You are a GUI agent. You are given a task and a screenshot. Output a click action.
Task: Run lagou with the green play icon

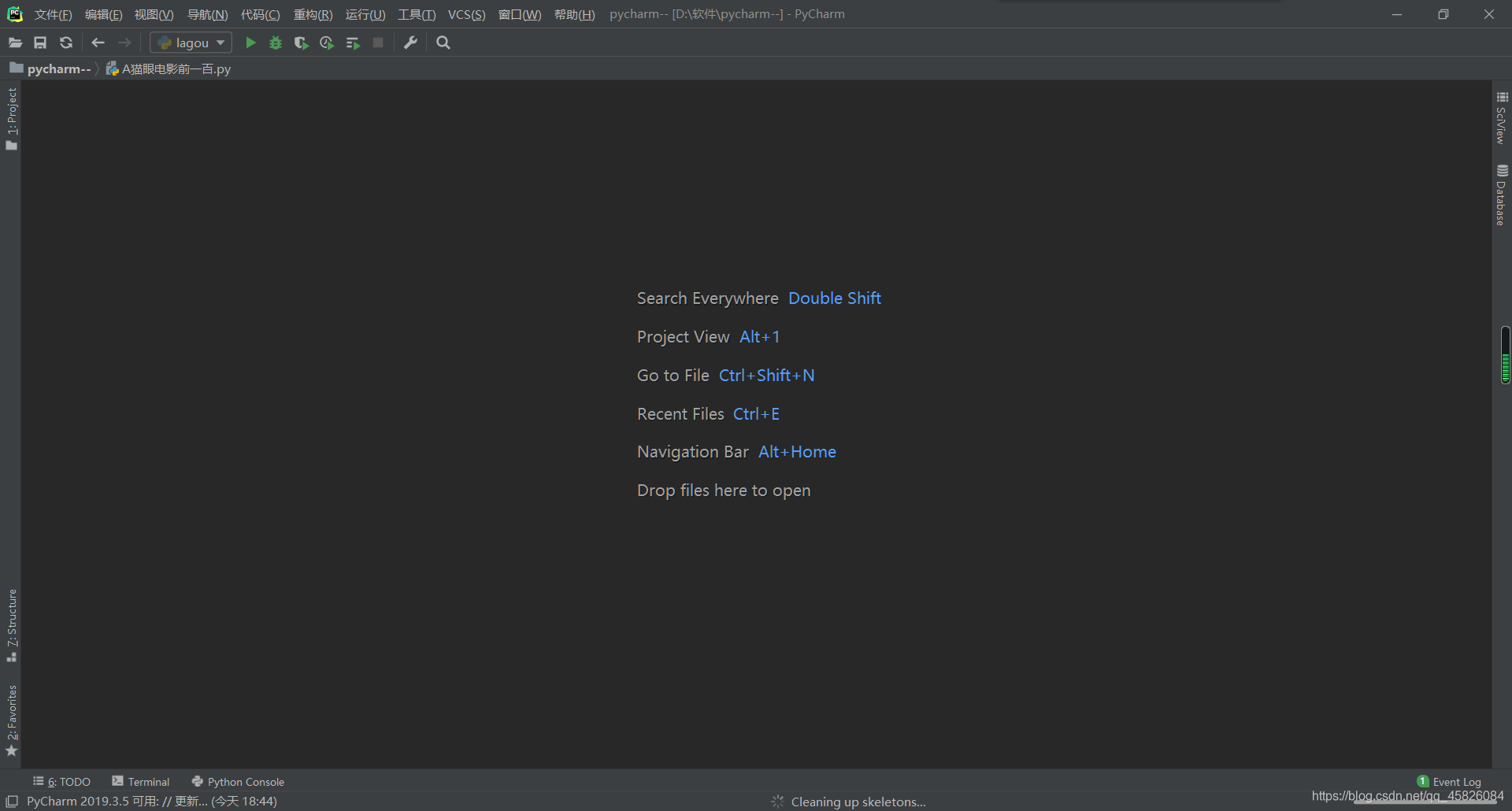point(250,43)
